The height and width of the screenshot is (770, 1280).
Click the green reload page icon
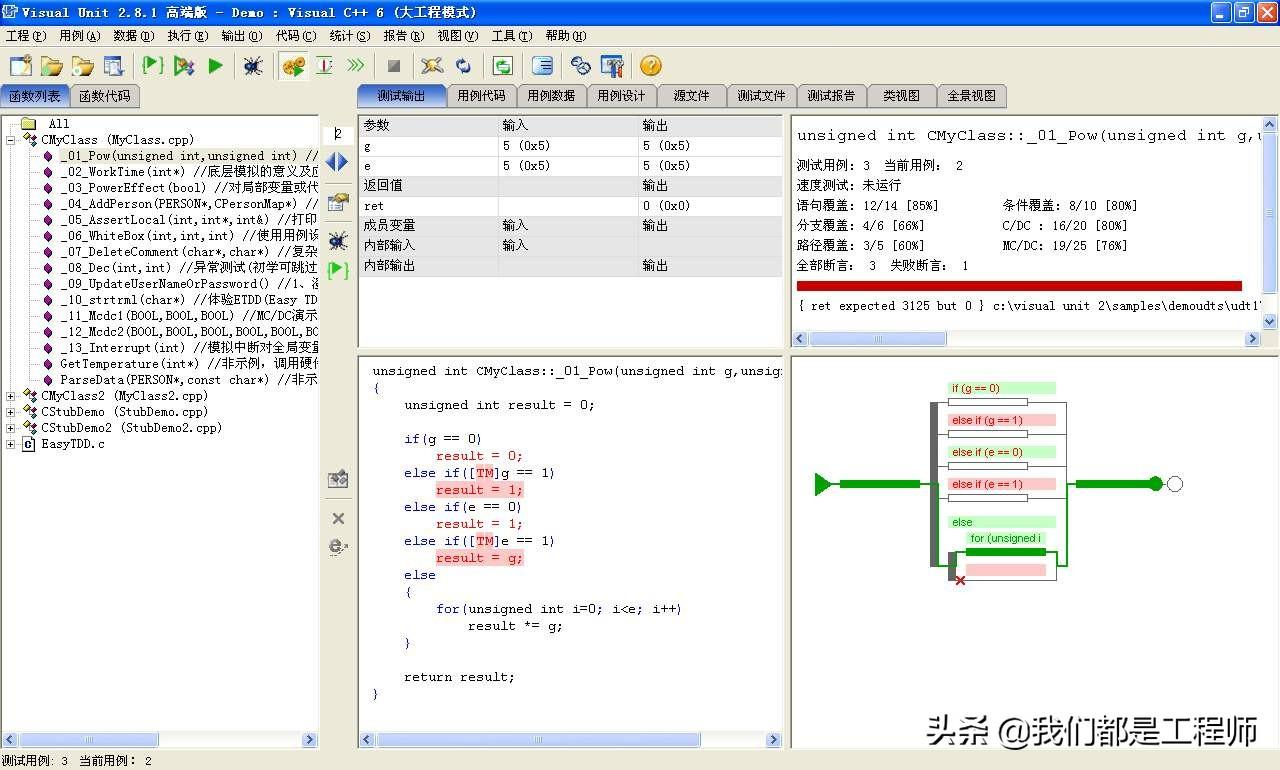coord(502,66)
